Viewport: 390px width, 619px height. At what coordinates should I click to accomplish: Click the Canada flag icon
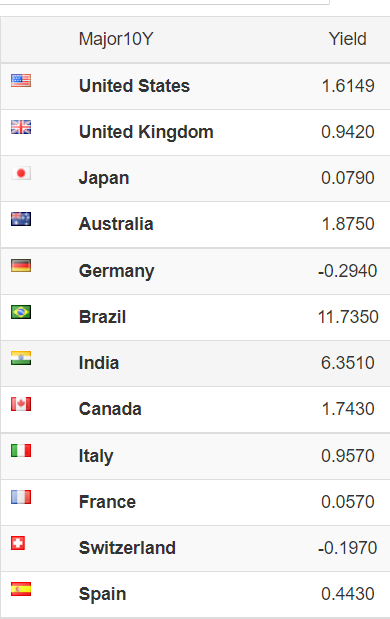(x=21, y=404)
